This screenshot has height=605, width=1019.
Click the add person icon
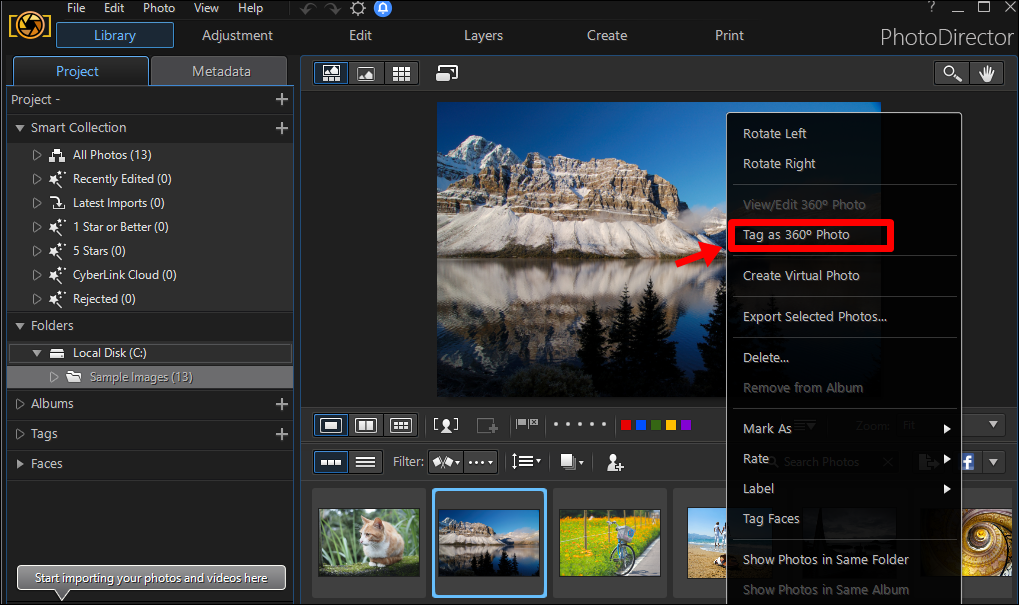[615, 462]
